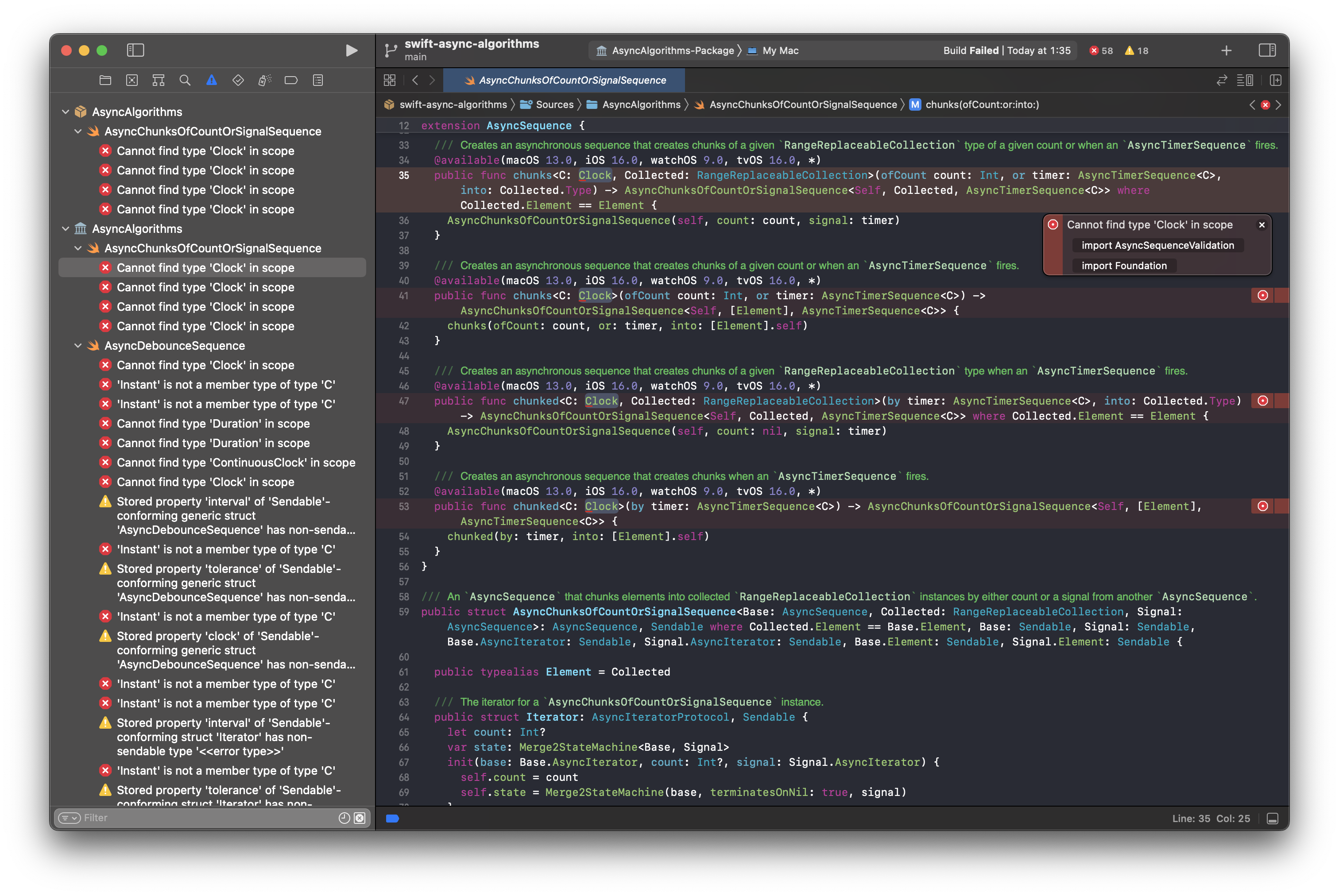The image size is (1339, 896).
Task: Collapse the AsyncDebounceSequence group
Action: [x=78, y=346]
